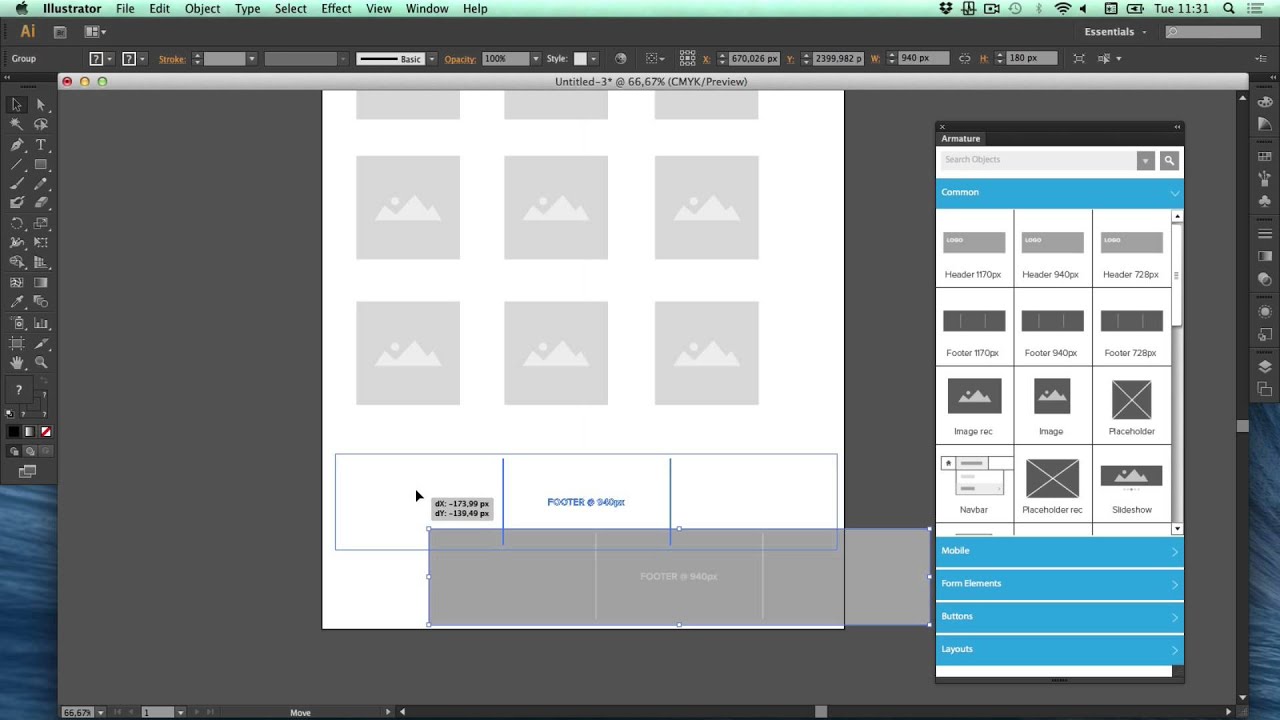Open the Essentials workspace switcher
Screen dimensions: 1280x720
click(1115, 32)
